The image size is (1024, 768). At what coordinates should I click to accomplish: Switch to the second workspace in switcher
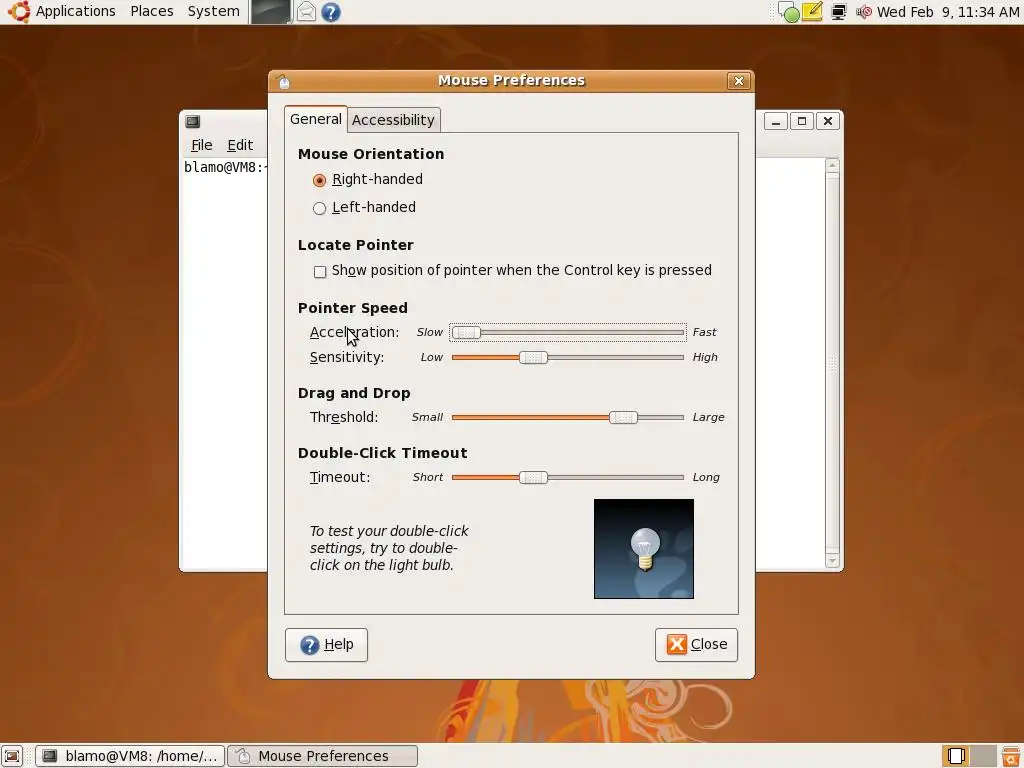click(x=983, y=756)
